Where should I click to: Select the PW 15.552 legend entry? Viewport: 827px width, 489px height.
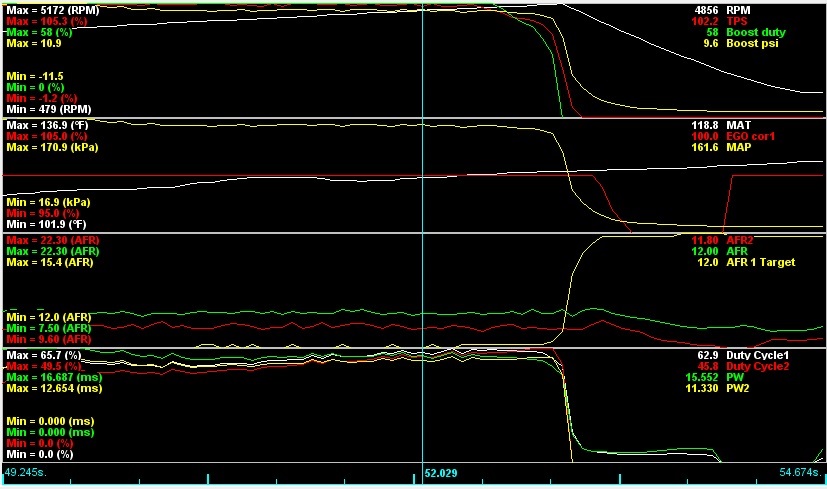click(x=717, y=377)
